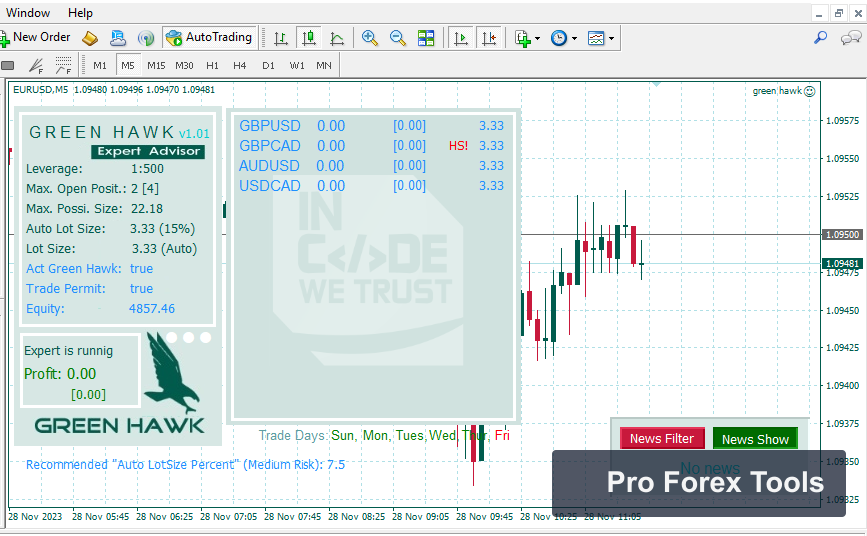Select the MN timeframe
Image resolution: width=867 pixels, height=536 pixels.
pos(324,65)
